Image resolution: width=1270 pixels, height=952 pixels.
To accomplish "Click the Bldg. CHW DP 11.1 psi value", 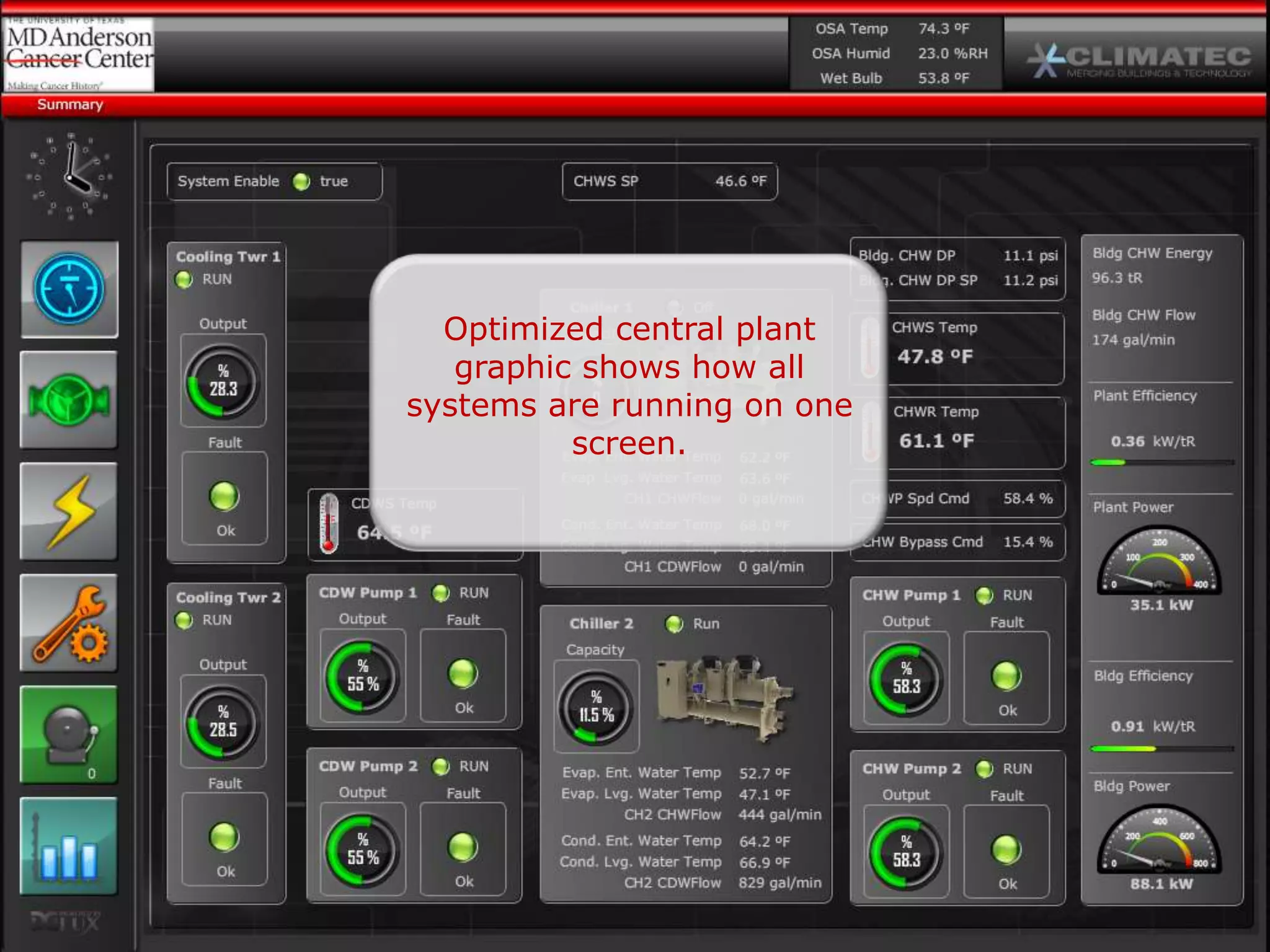I will 1031,255.
